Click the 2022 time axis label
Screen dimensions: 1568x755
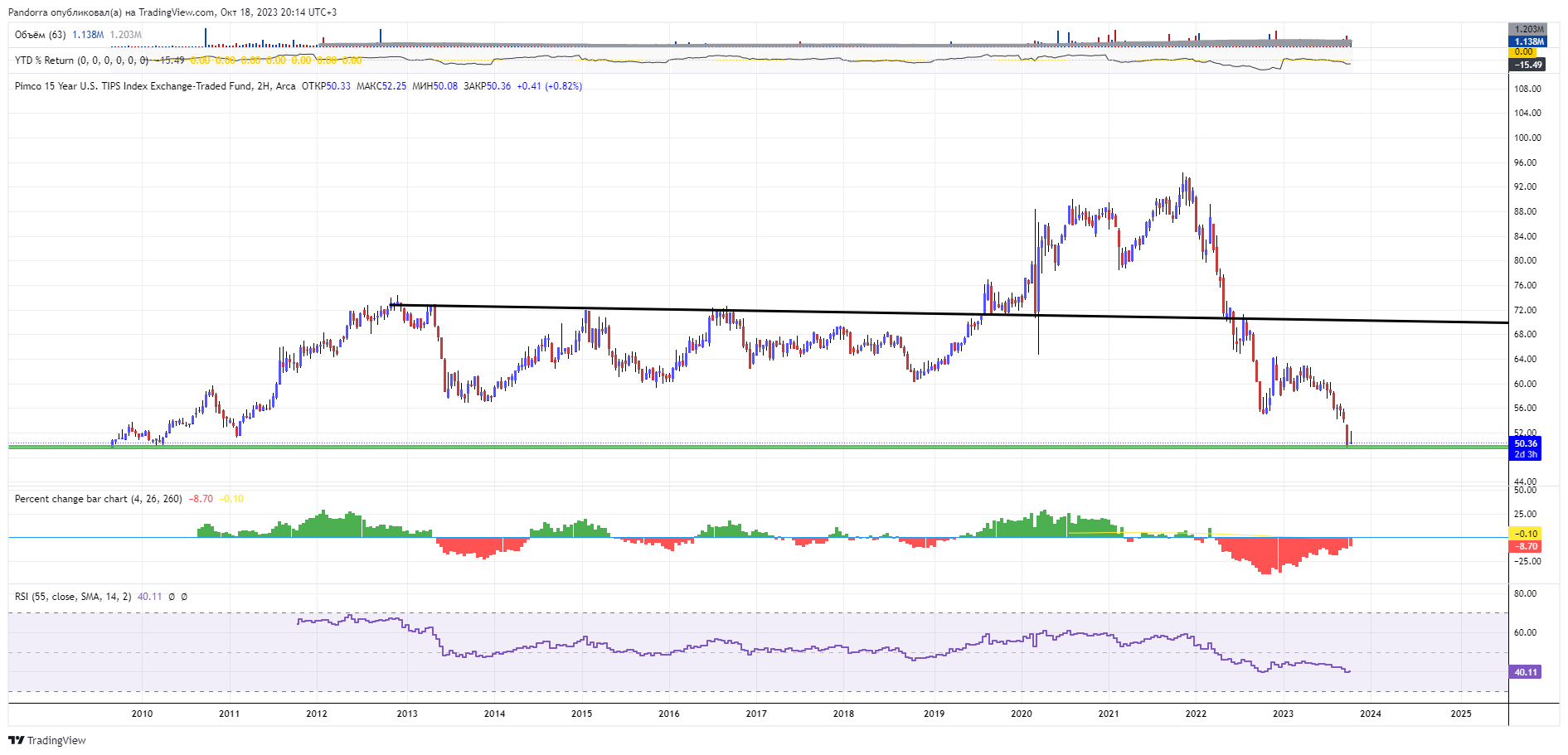point(1196,714)
